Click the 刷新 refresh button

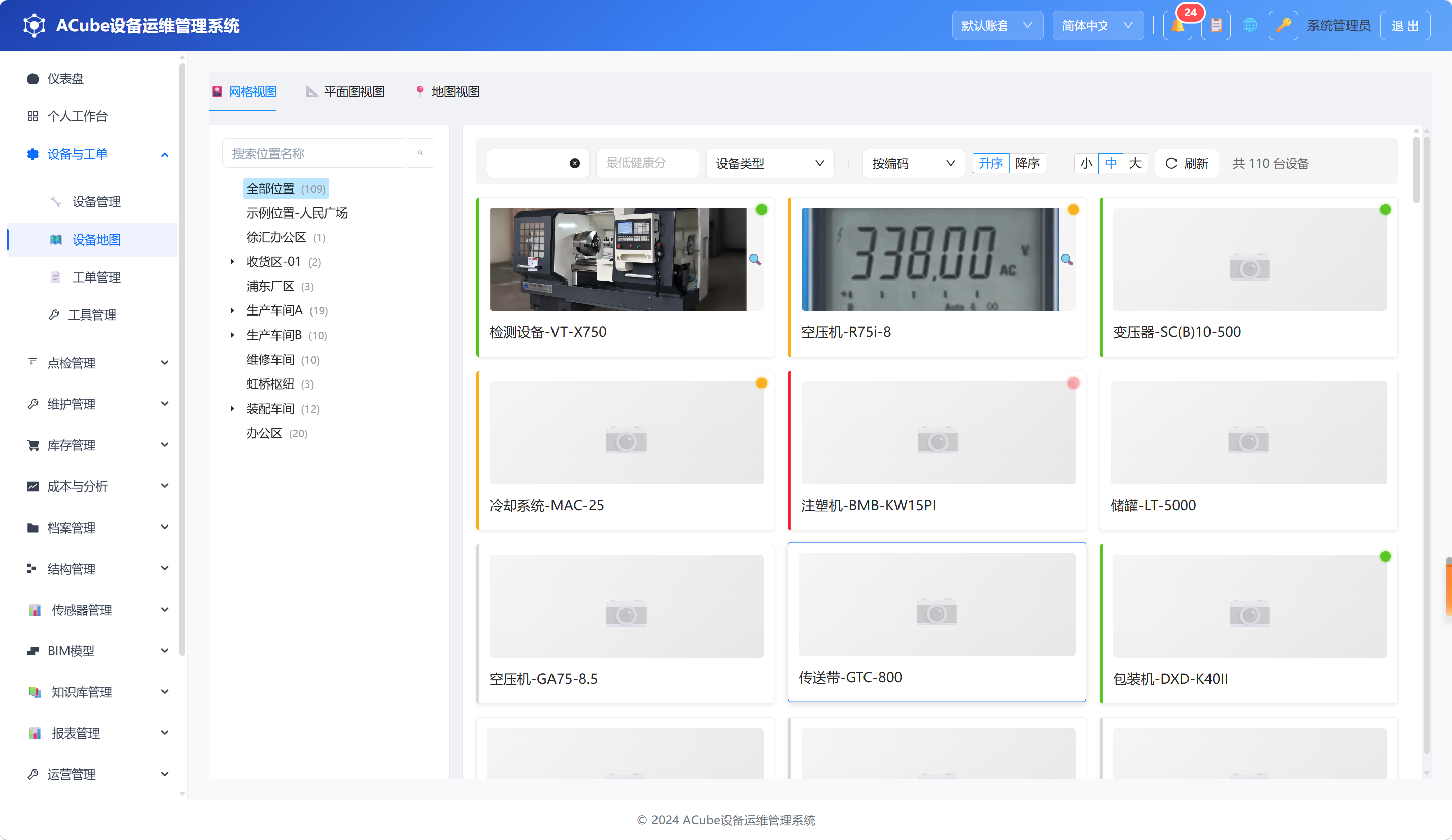1186,164
